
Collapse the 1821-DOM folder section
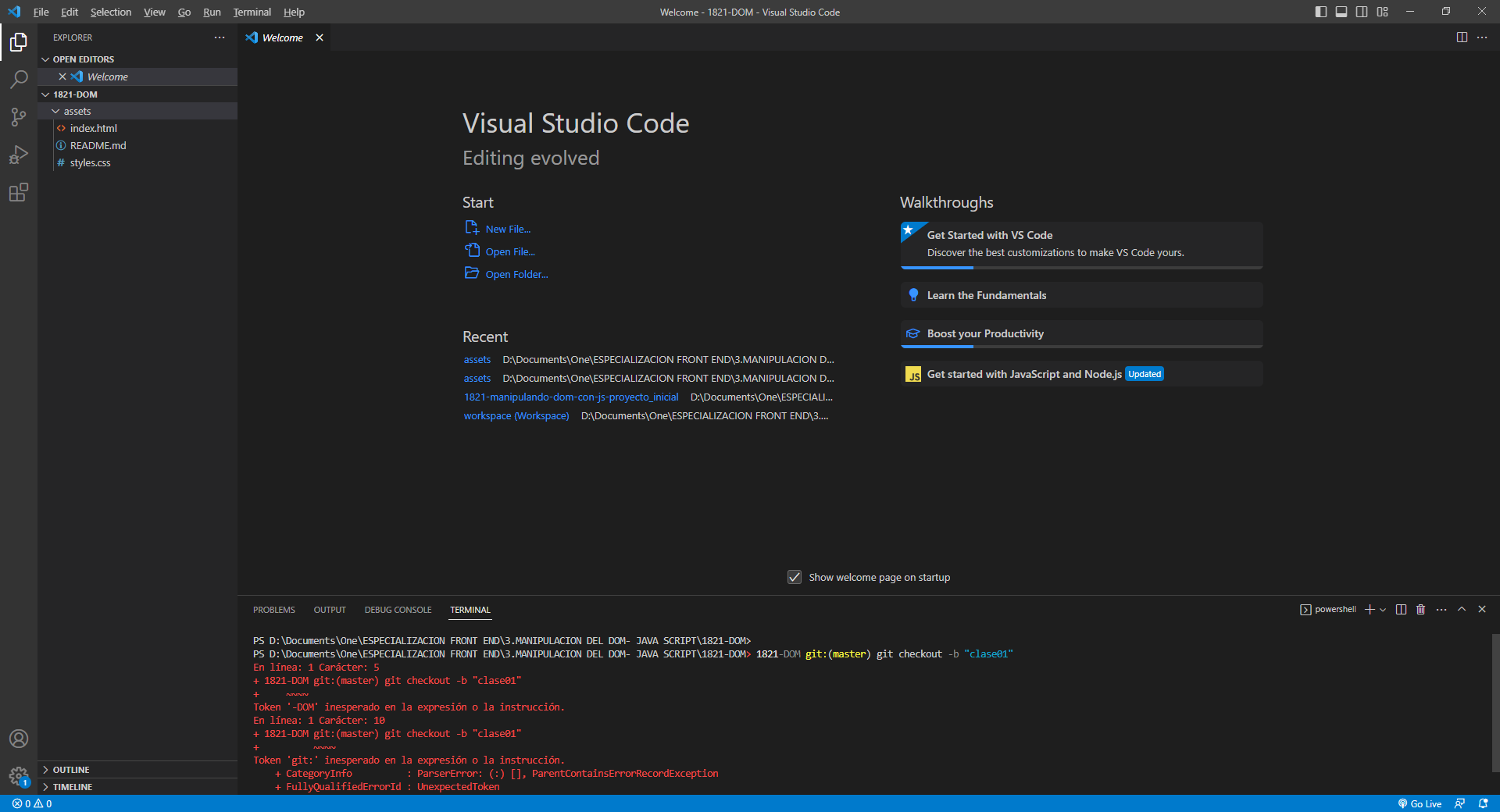pyautogui.click(x=139, y=94)
